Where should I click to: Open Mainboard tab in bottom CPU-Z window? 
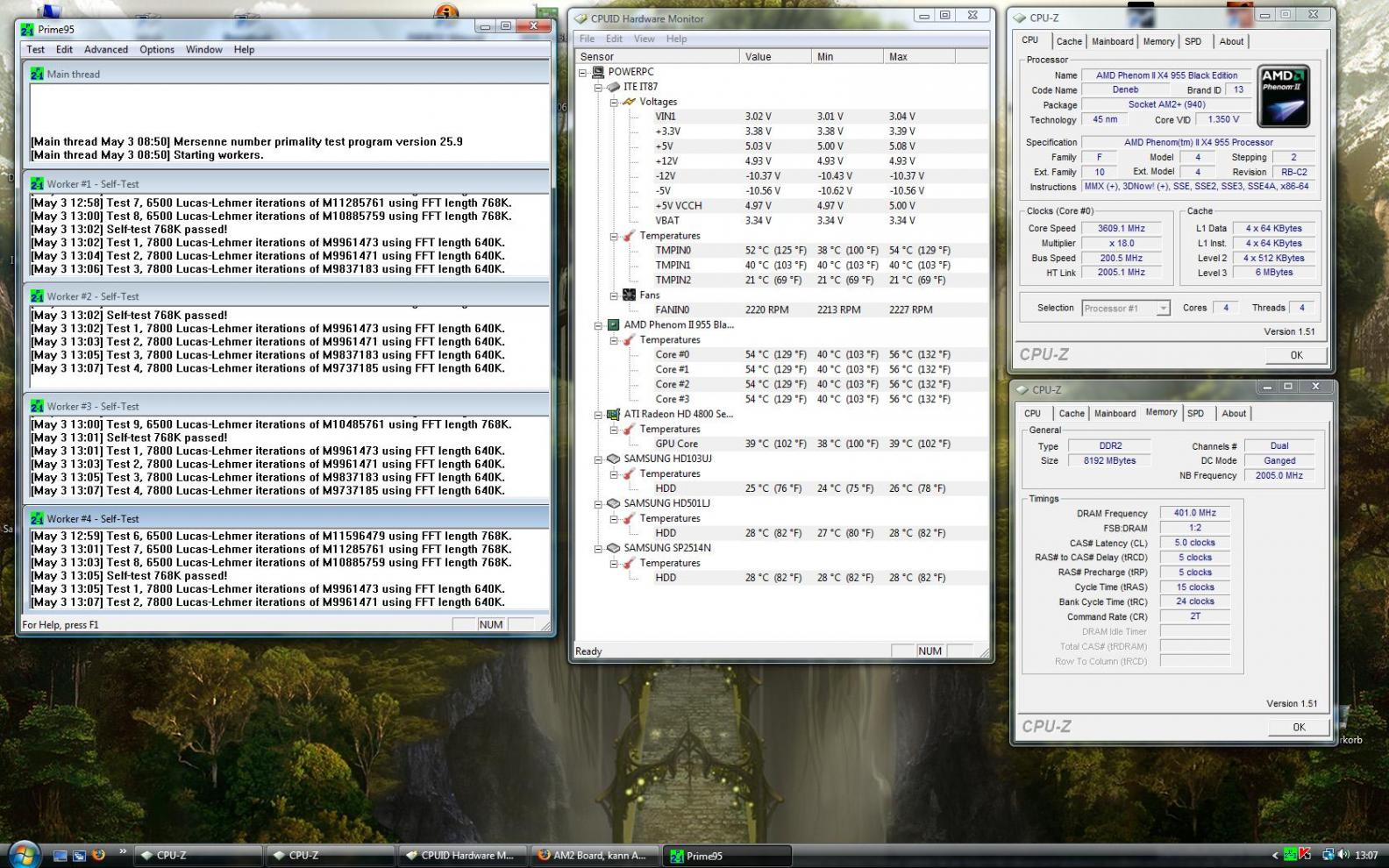[x=1115, y=414]
